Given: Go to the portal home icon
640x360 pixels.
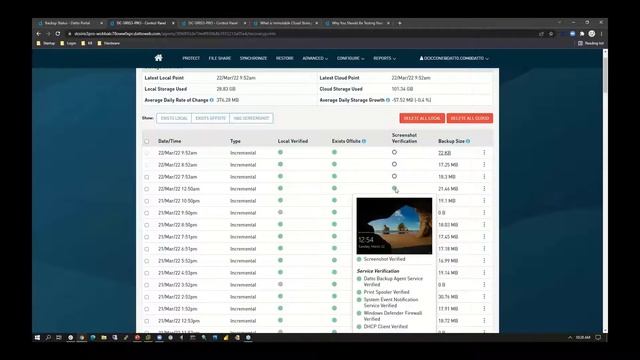Looking at the screenshot, I should click(158, 58).
